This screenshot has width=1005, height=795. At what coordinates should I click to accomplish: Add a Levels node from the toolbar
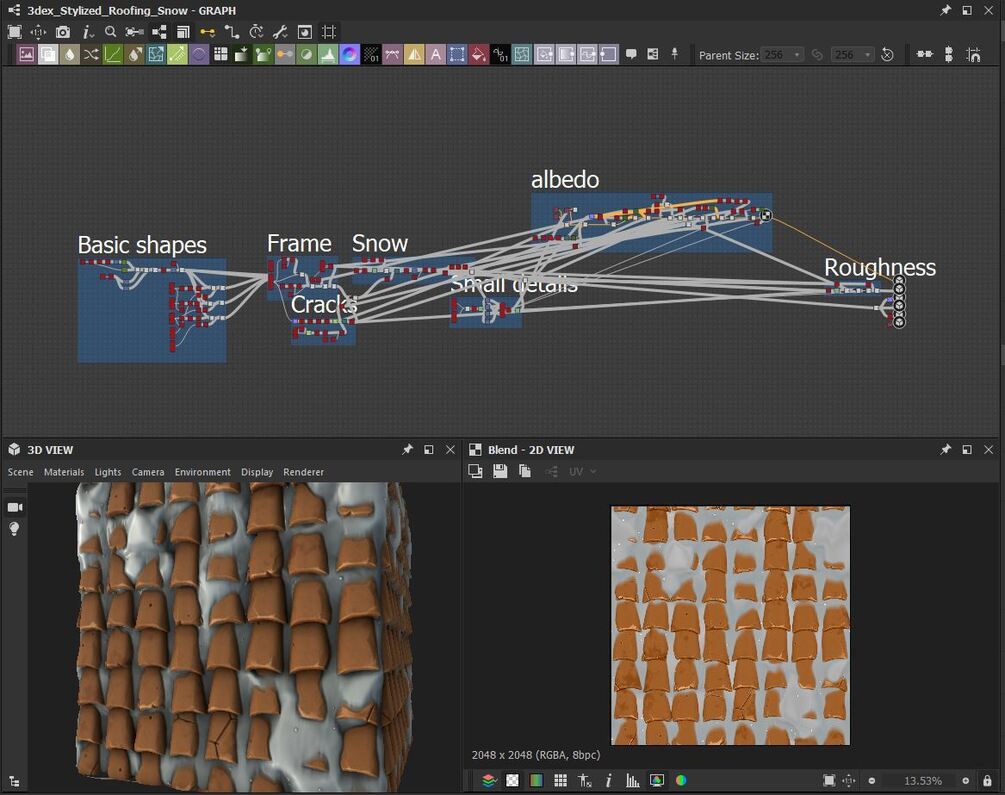(x=328, y=55)
